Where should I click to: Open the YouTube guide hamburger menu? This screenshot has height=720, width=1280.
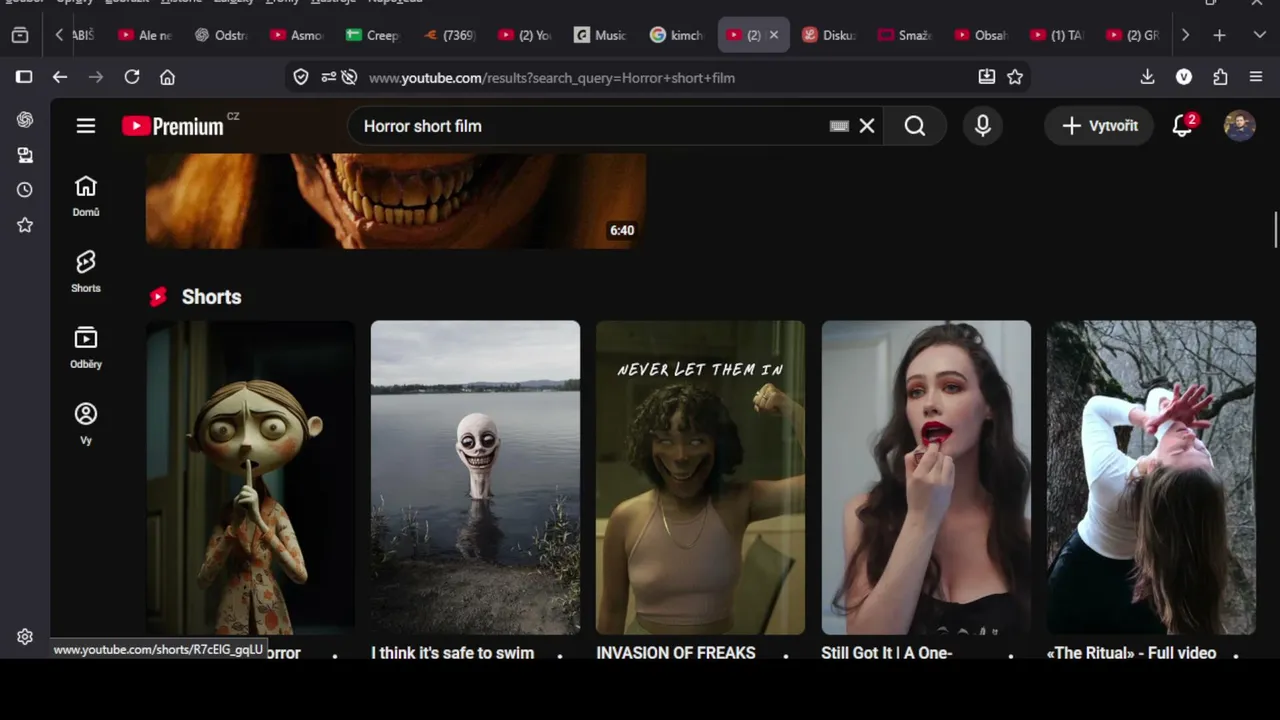pyautogui.click(x=86, y=126)
